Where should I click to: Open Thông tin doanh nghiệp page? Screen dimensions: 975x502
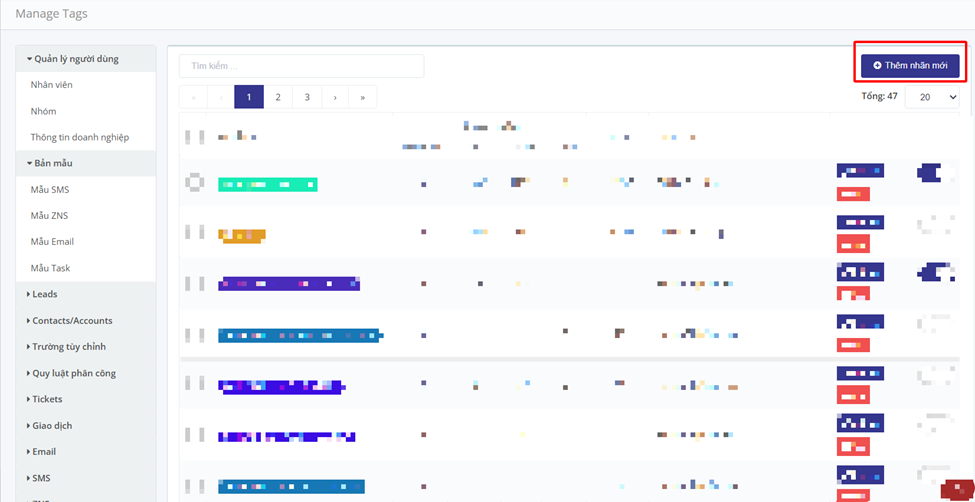pos(79,137)
